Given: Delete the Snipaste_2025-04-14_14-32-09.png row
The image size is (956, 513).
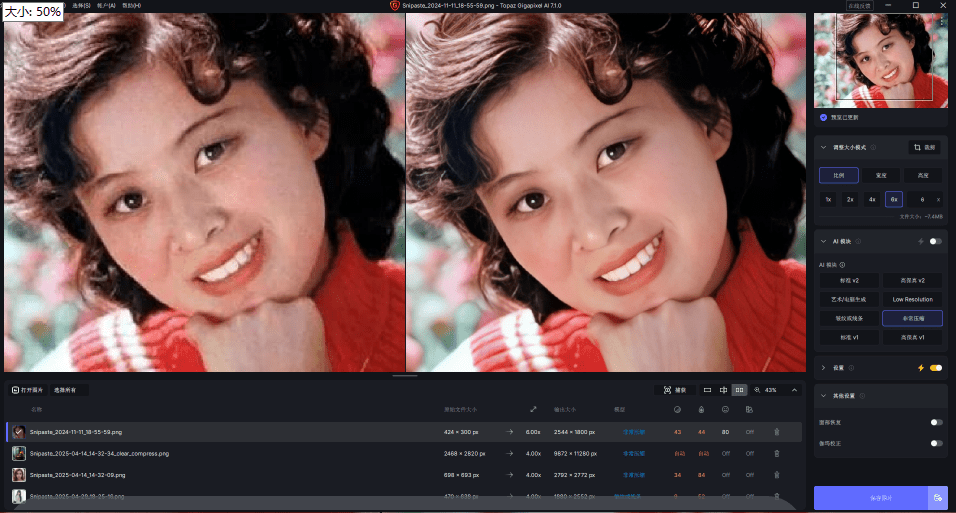Looking at the screenshot, I should pos(776,475).
